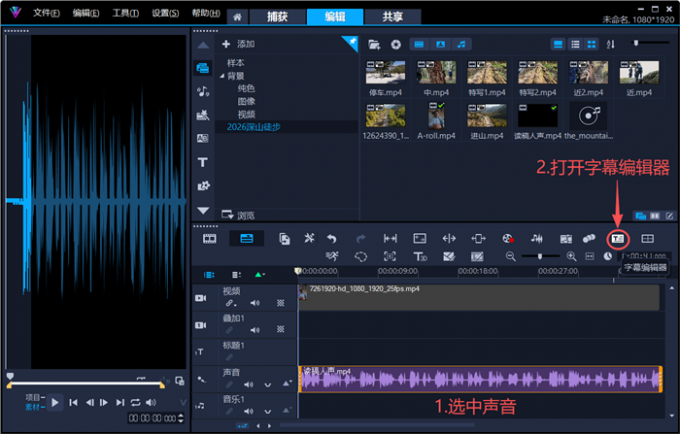
Task: Open the 工具 menu
Action: coord(125,13)
